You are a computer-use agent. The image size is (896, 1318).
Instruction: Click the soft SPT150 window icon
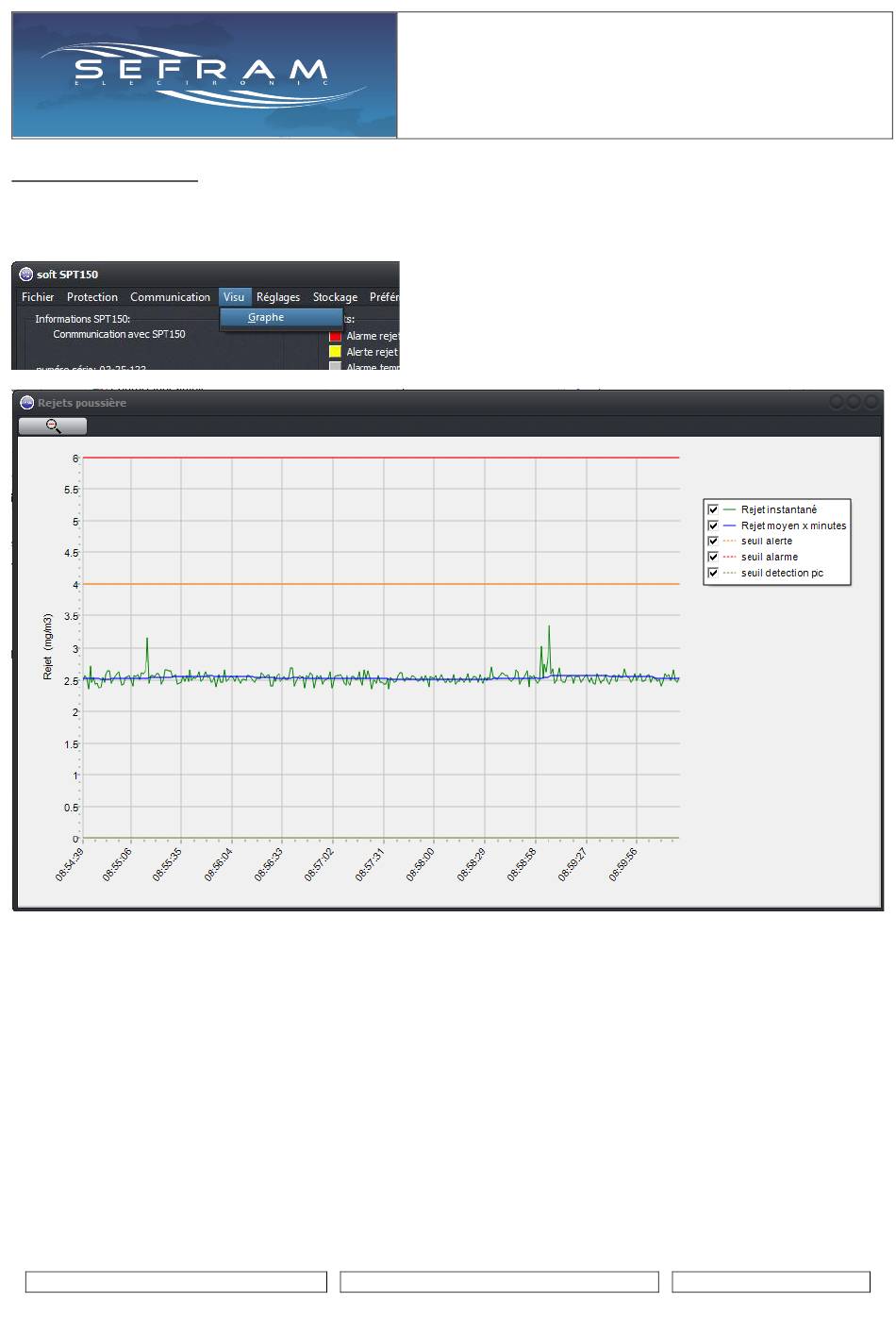26,275
